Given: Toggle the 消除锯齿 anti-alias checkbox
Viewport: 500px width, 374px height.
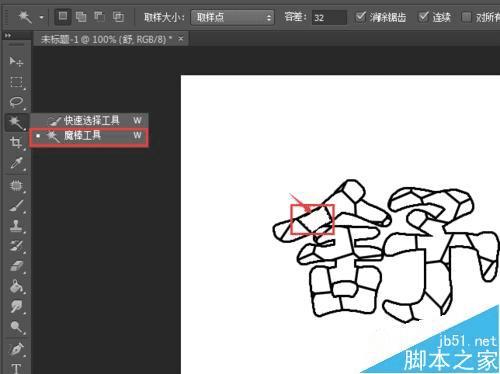Looking at the screenshot, I should click(360, 17).
